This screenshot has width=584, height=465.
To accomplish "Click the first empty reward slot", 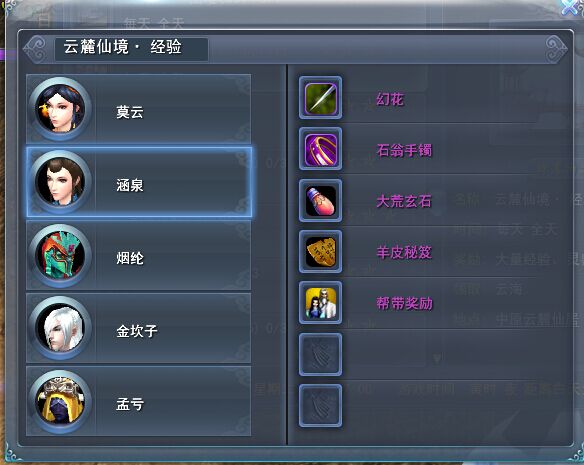I will (320, 354).
